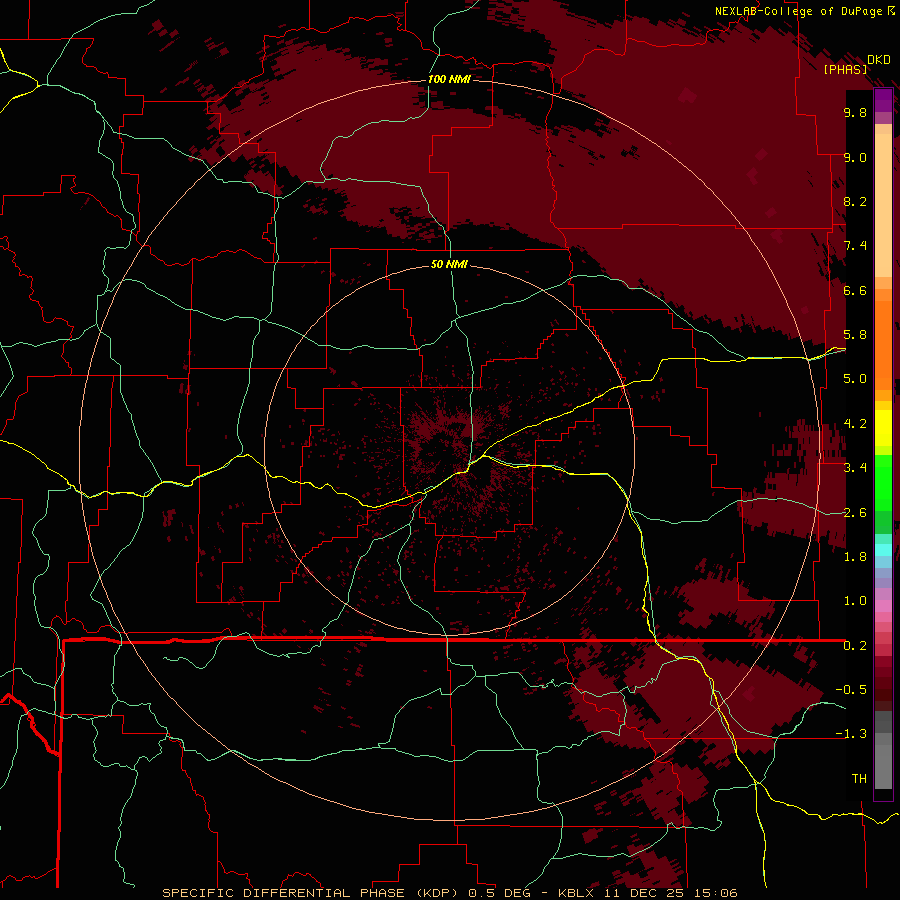The width and height of the screenshot is (900, 900).
Task: Select the 1.0 legend value
Action: click(x=855, y=601)
